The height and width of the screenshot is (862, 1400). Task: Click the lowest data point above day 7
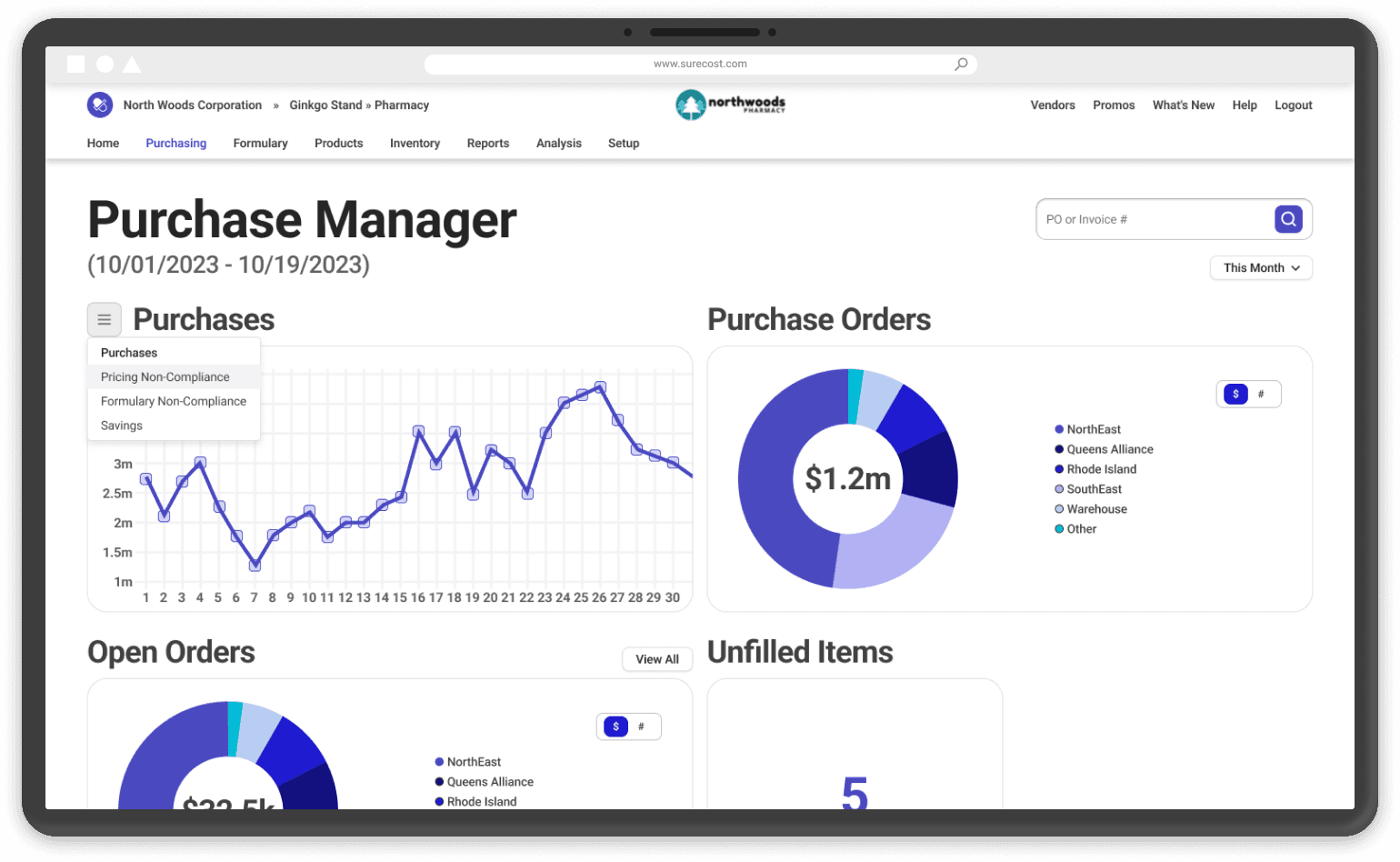255,566
